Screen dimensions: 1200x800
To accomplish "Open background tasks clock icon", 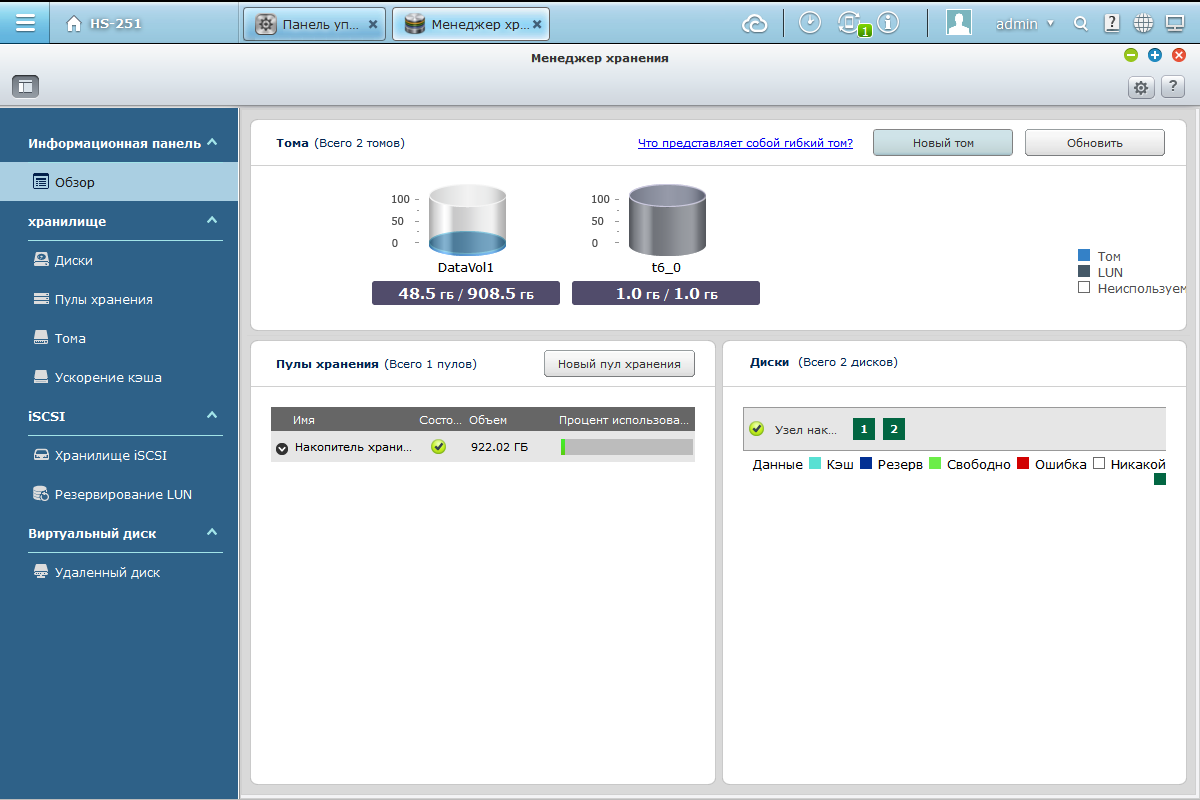I will [x=811, y=23].
